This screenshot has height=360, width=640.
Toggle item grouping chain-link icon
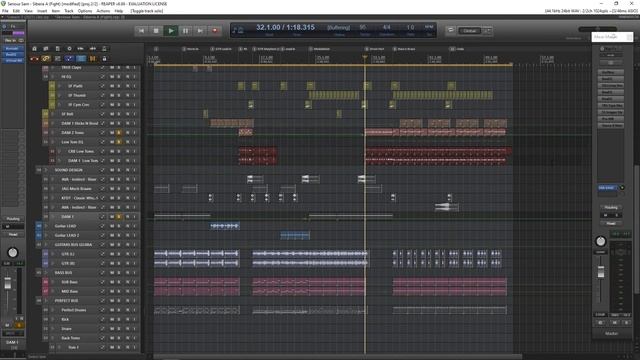[x=46, y=59]
